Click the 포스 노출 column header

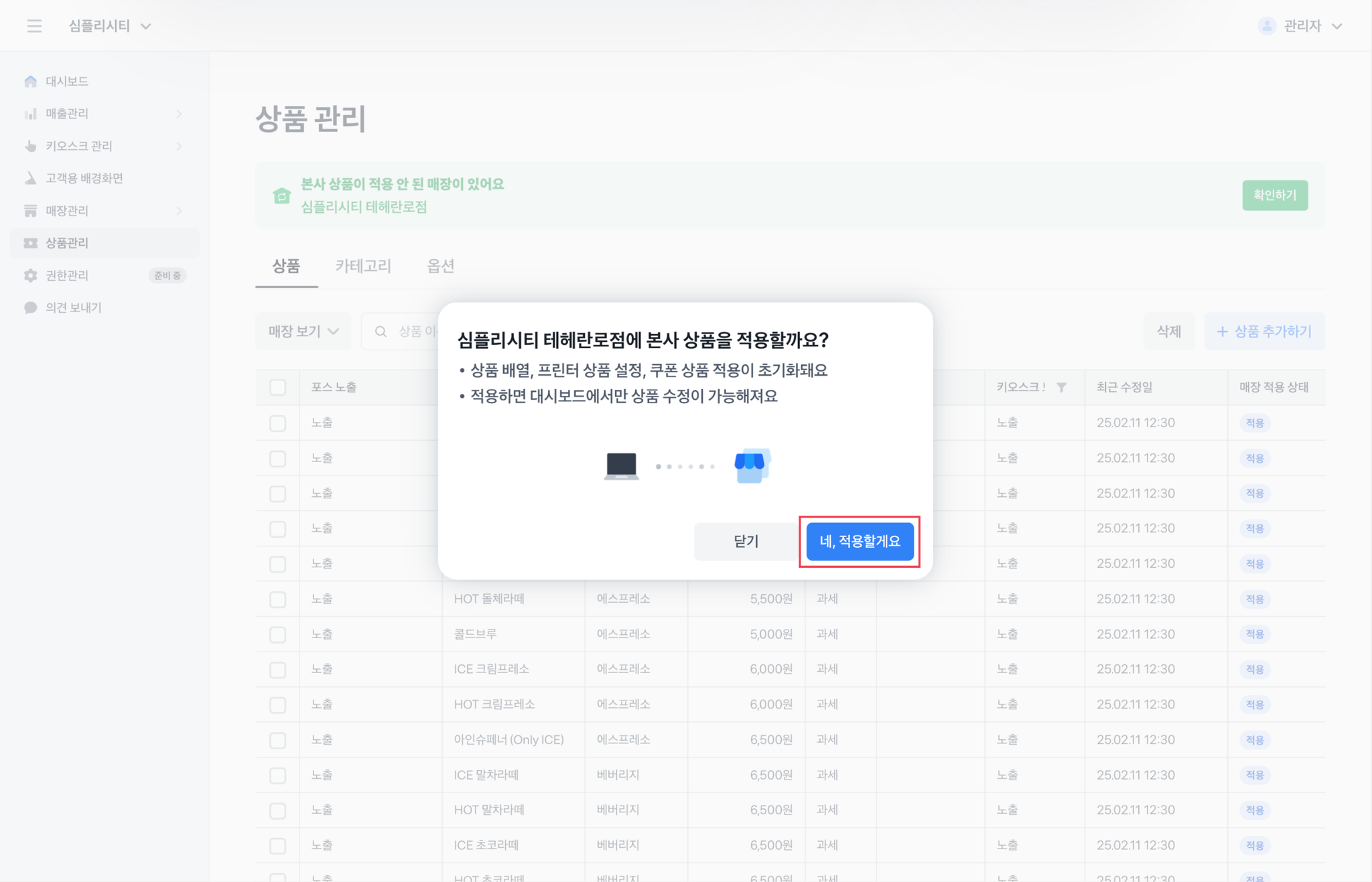(x=334, y=387)
